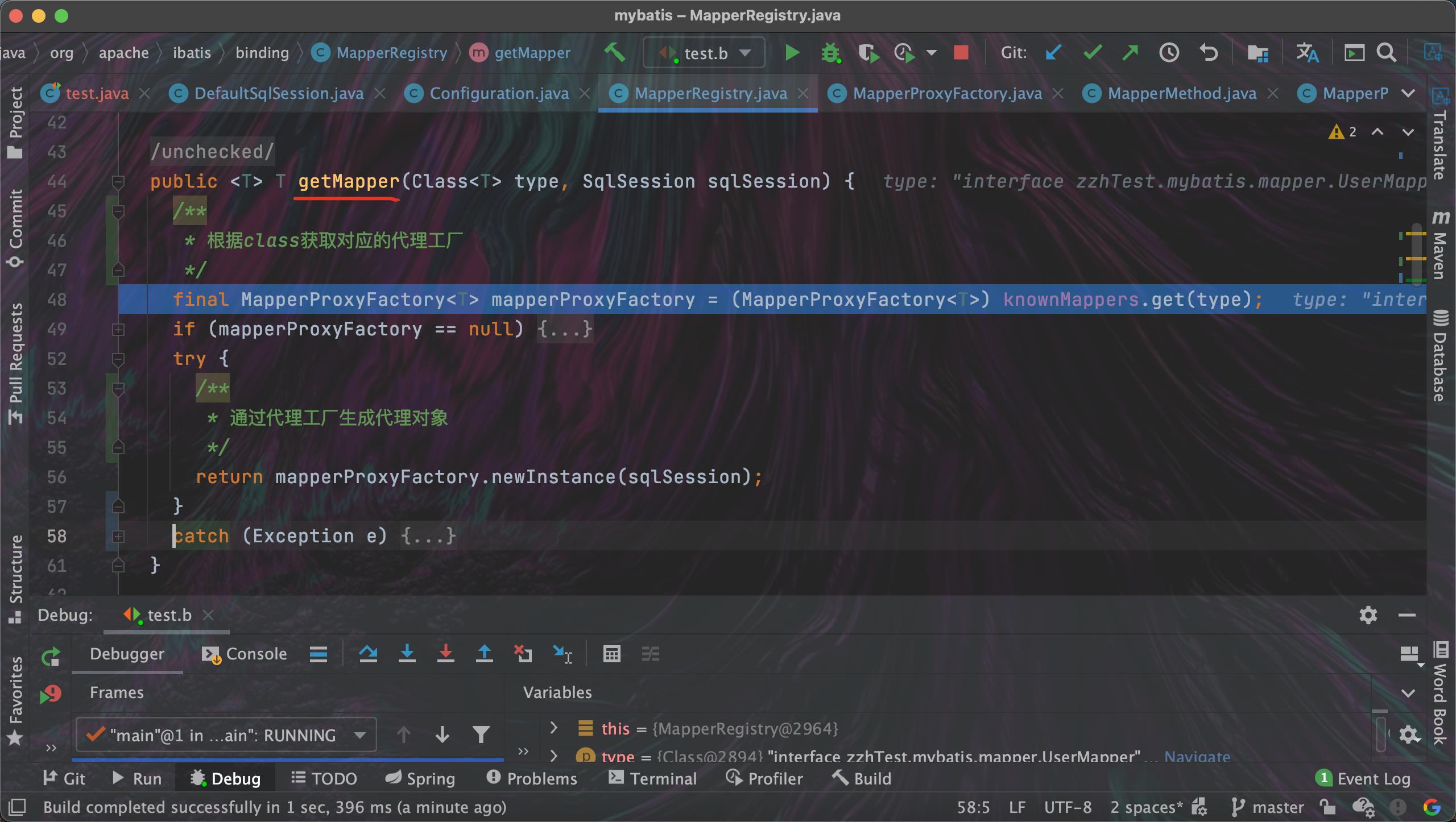
Task: Switch to test.java editor tab
Action: 97,93
